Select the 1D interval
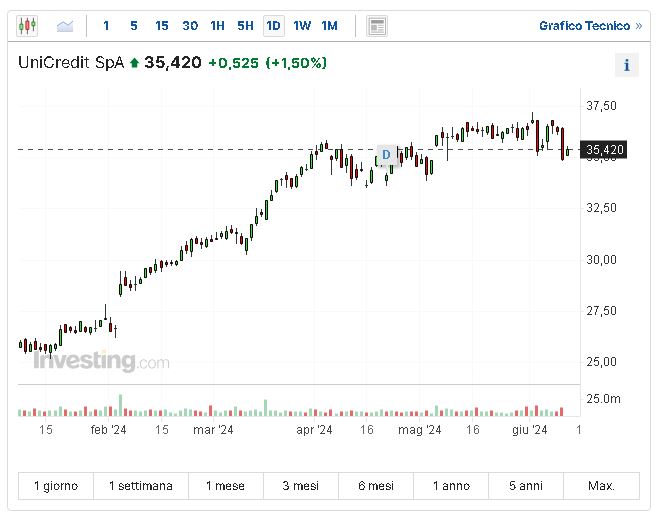The height and width of the screenshot is (515, 657). click(x=274, y=26)
